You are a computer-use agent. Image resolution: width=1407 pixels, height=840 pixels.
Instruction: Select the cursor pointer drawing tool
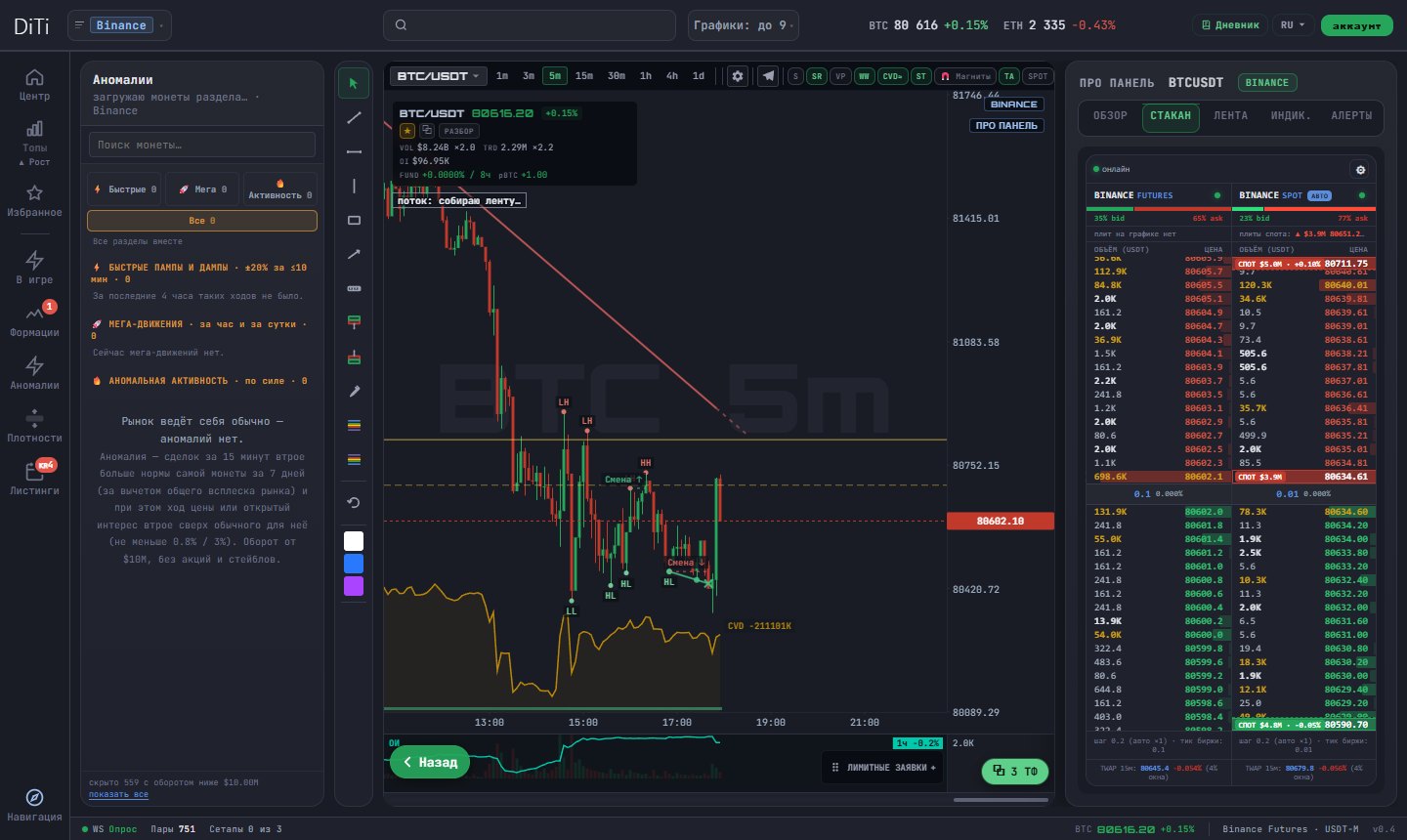pos(354,83)
